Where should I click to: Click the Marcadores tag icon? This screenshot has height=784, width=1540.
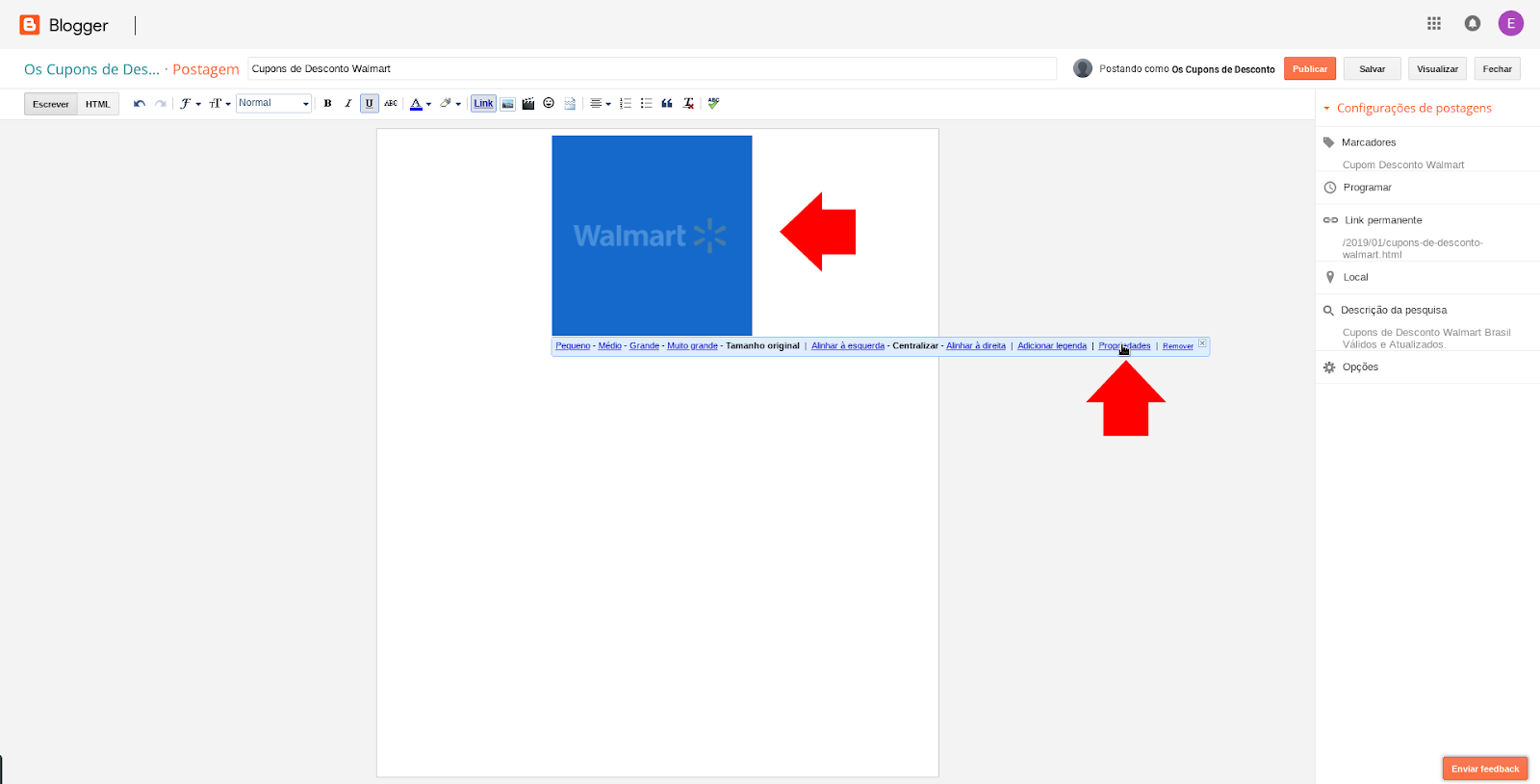(1329, 142)
